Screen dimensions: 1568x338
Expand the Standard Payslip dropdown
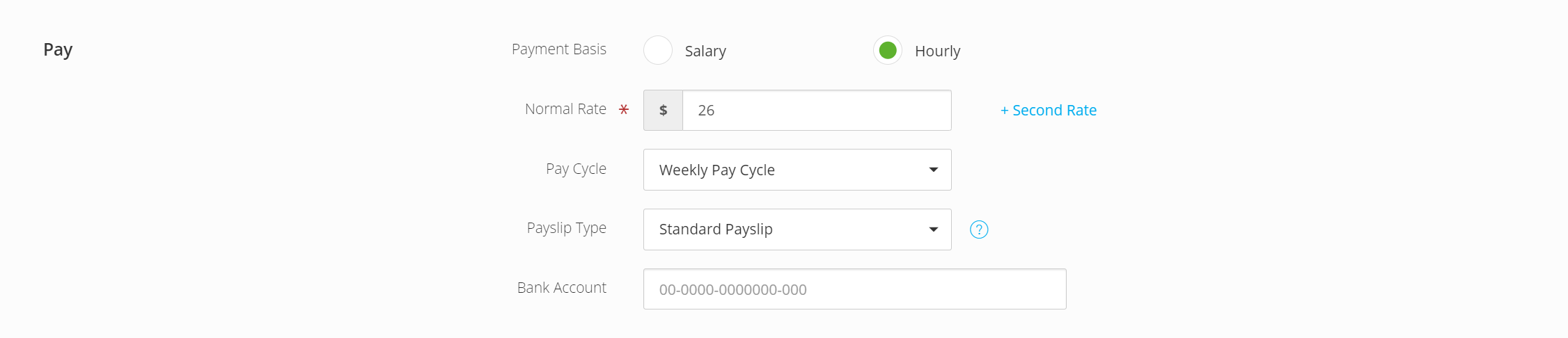[x=797, y=230]
